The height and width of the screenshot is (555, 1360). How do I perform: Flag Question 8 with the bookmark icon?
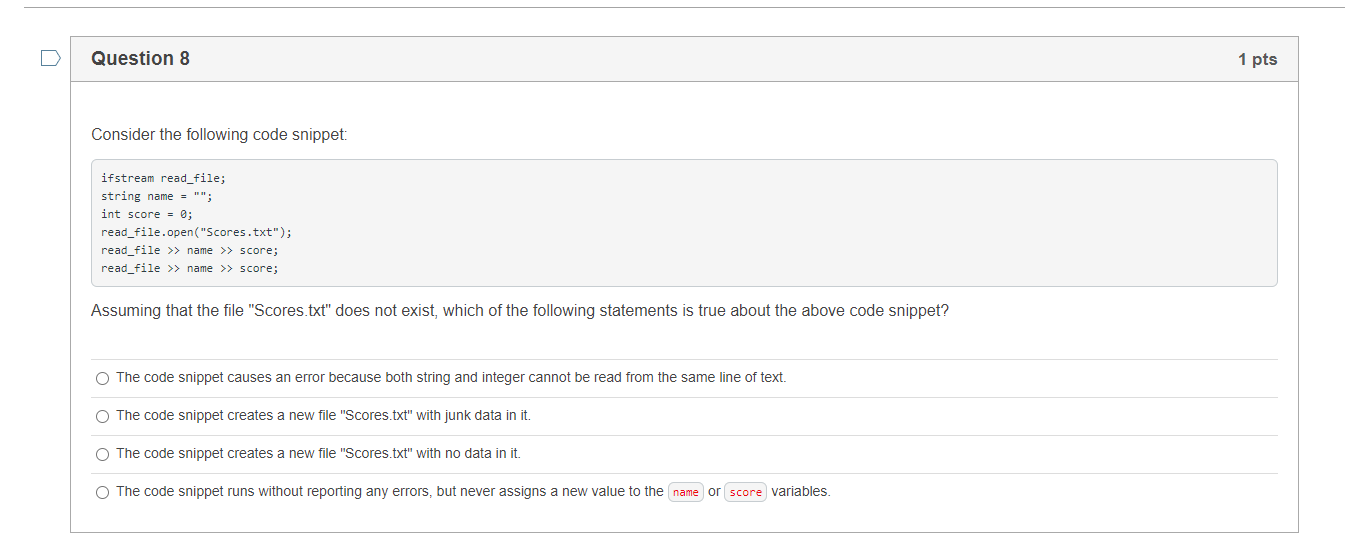tap(50, 59)
